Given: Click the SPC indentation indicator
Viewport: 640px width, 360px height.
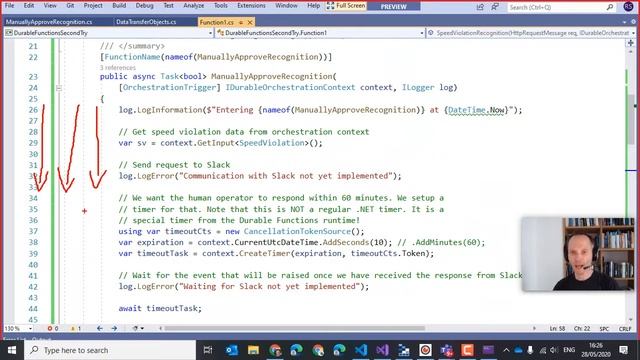Looking at the screenshot, I should coord(604,329).
